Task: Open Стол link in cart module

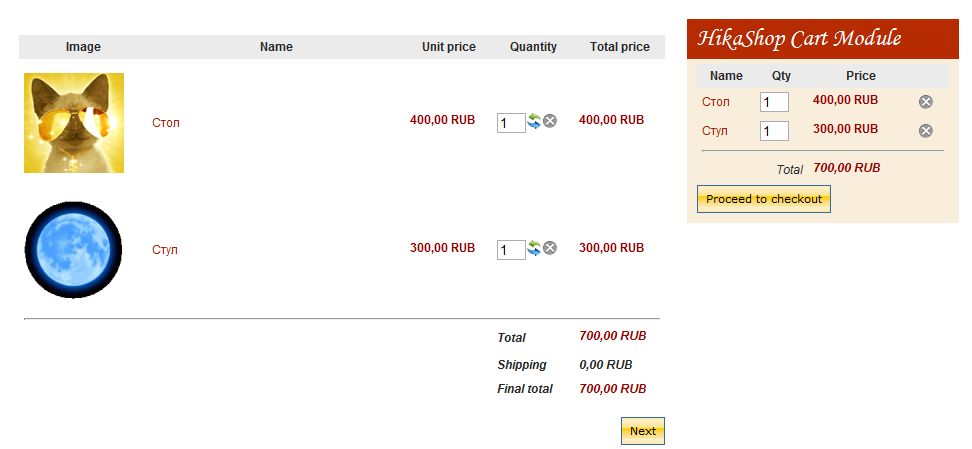Action: coord(716,102)
